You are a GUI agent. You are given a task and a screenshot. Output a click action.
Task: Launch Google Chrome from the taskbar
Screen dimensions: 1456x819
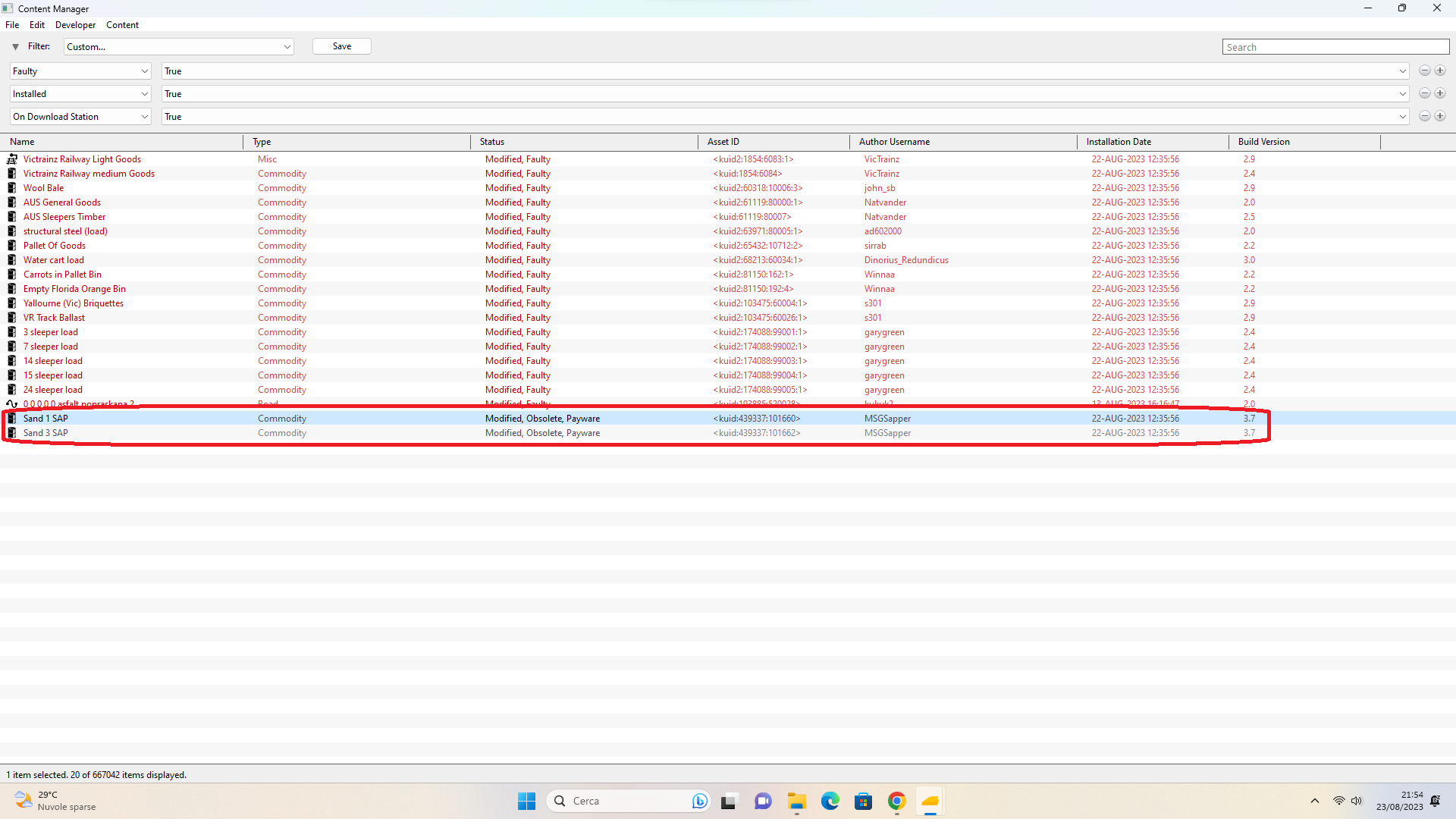[x=896, y=801]
